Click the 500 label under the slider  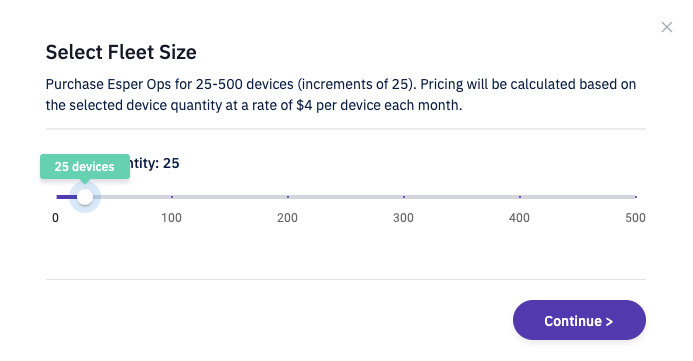(635, 218)
